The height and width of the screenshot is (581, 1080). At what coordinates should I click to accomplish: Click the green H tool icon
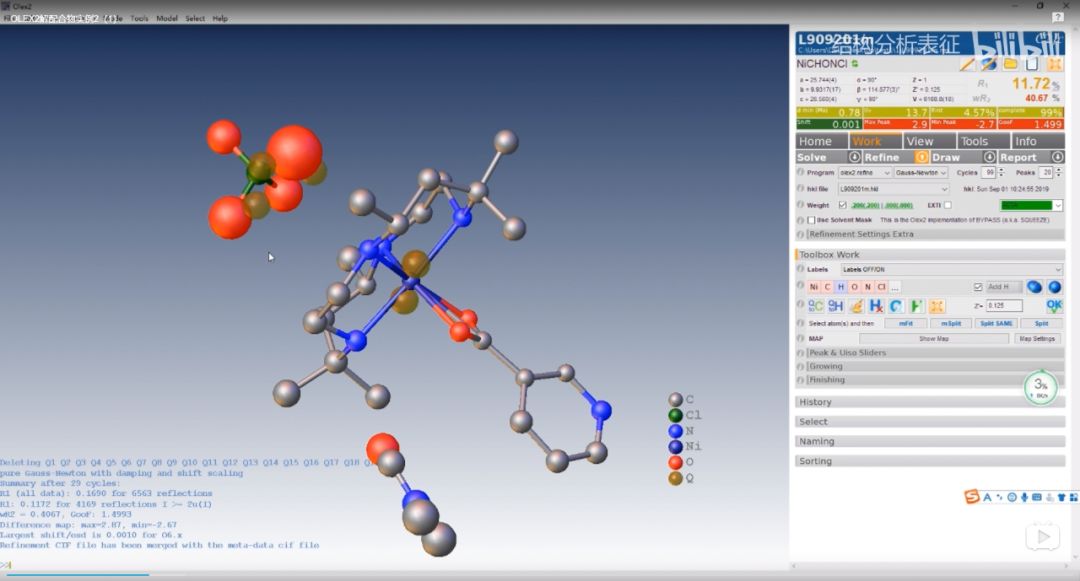point(916,306)
